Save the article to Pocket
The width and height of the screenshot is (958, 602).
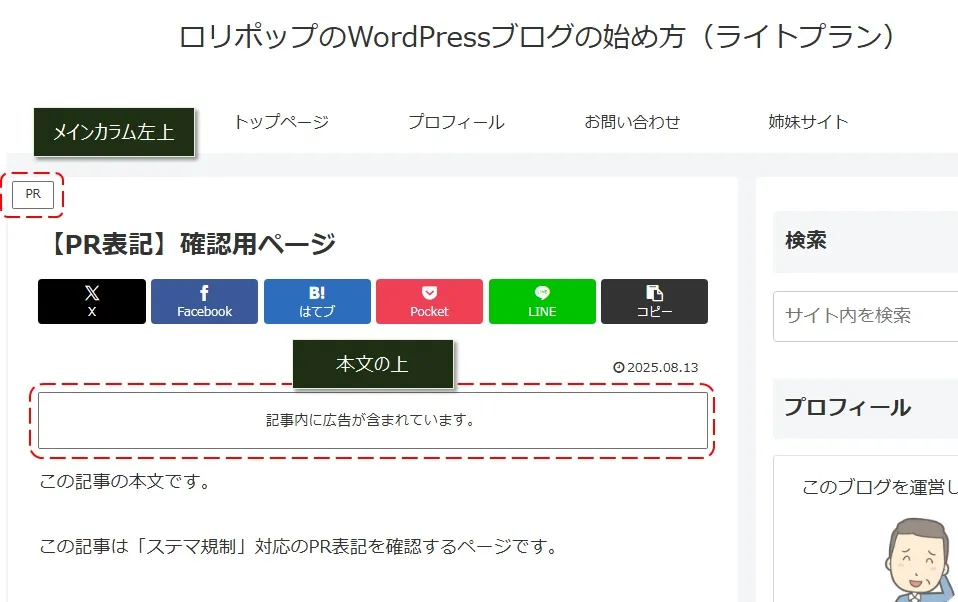pyautogui.click(x=429, y=301)
